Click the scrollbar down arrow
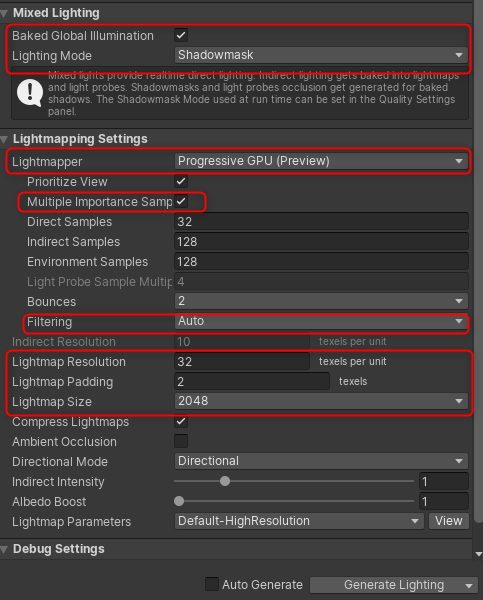The width and height of the screenshot is (483, 600). [x=478, y=554]
